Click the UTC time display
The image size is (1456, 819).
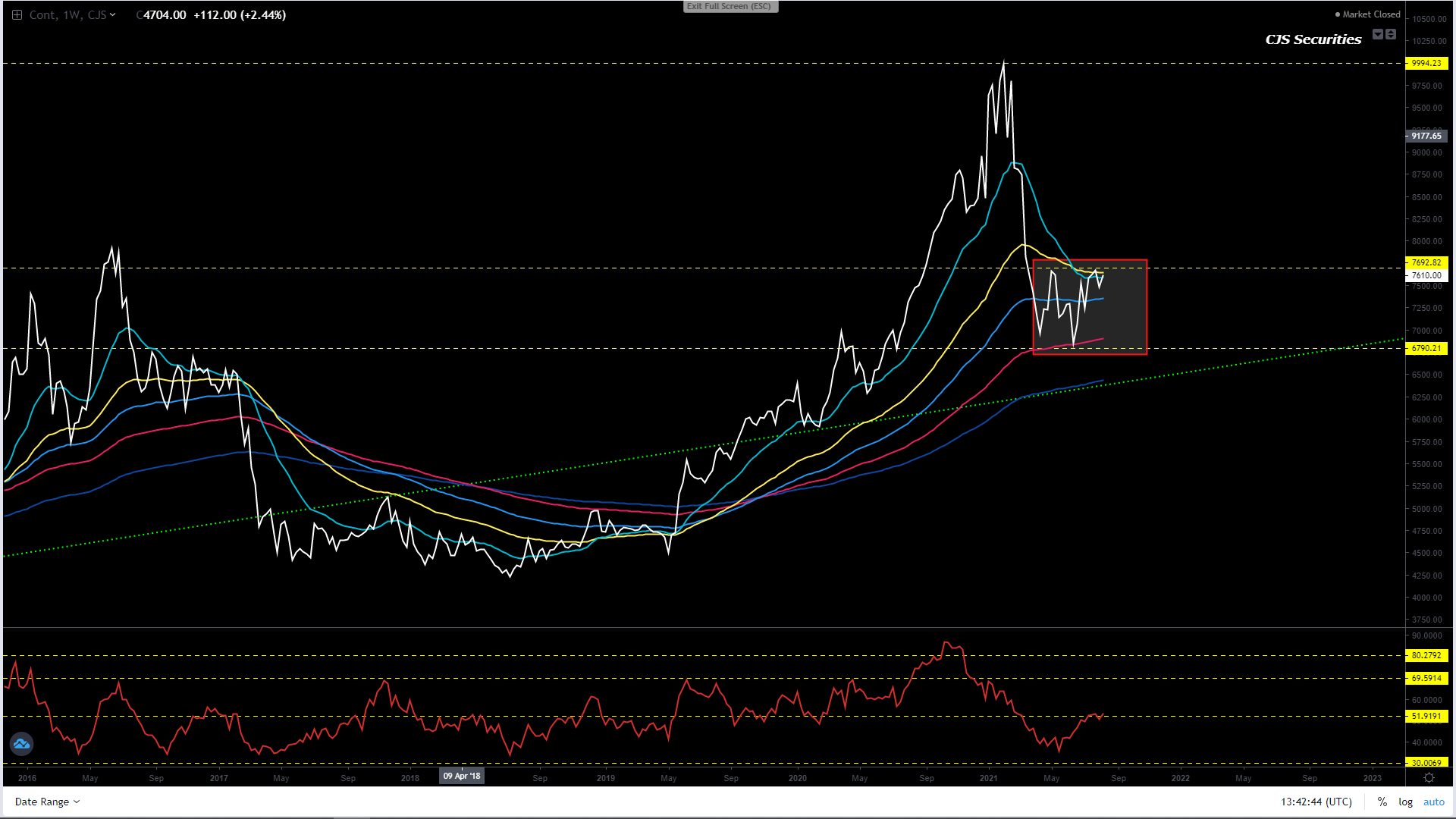1316,802
